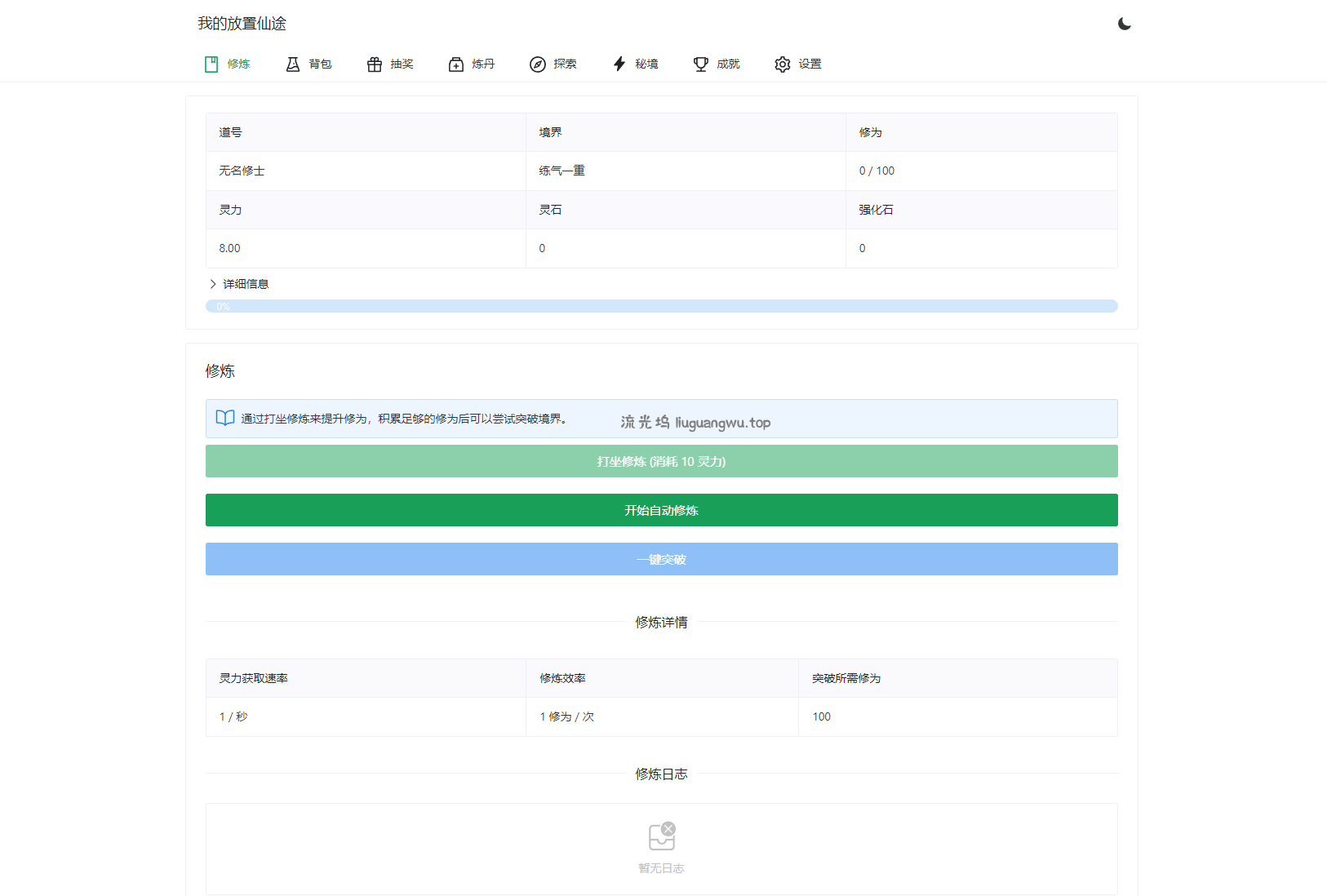Viewport: 1327px width, 896px height.
Task: Open the 秘境 secret realm lightning icon
Action: click(x=618, y=64)
